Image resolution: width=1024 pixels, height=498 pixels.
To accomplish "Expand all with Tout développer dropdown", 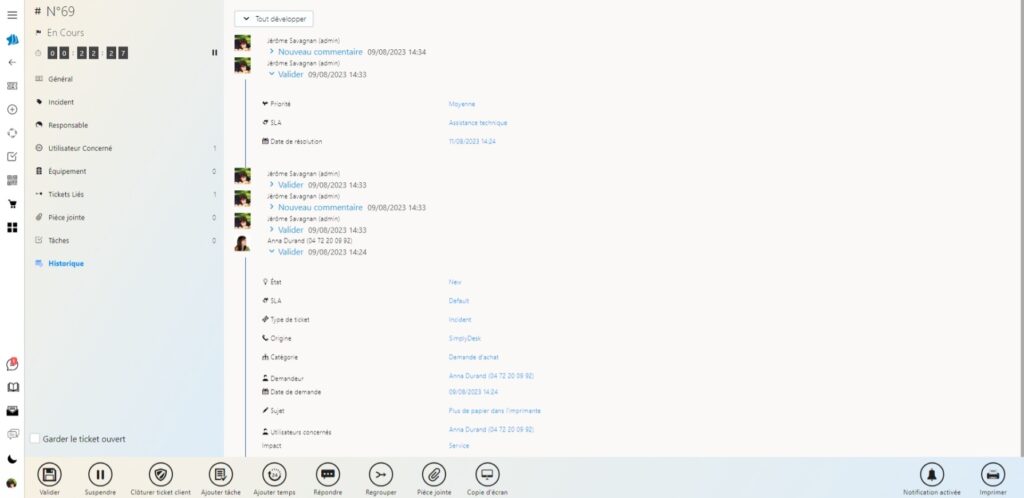I will click(x=273, y=18).
